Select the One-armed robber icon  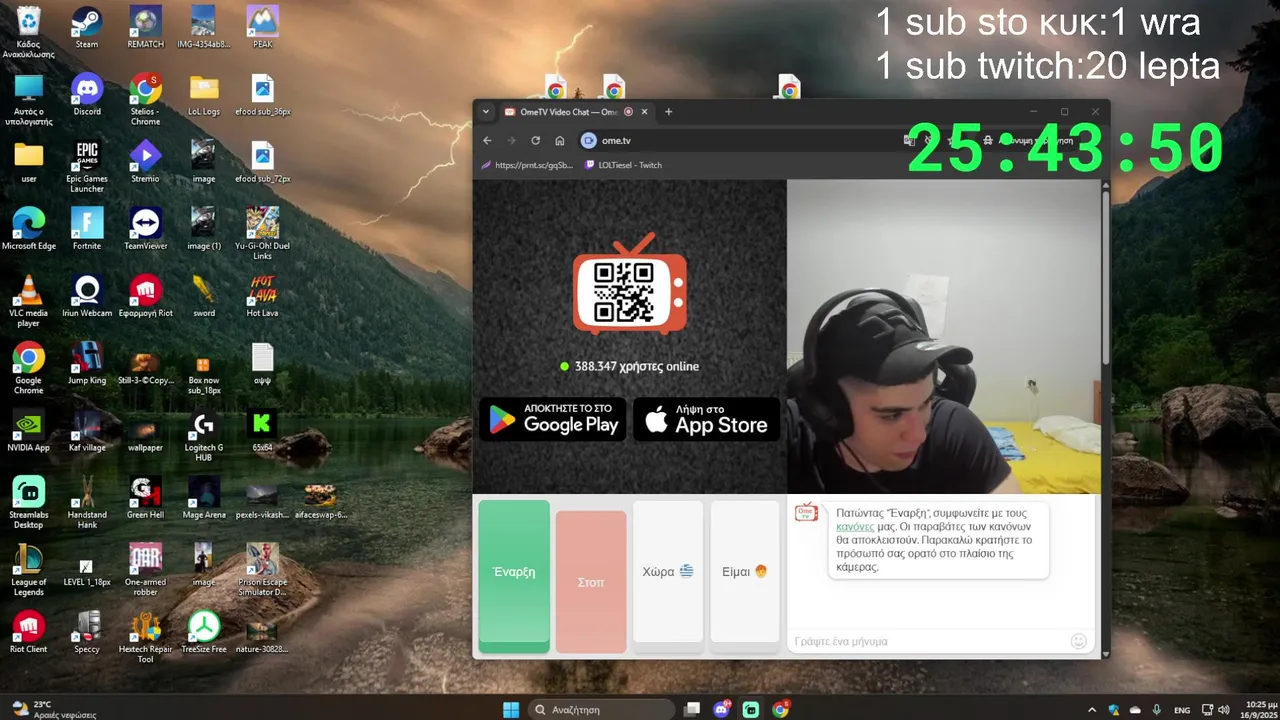[x=145, y=569]
